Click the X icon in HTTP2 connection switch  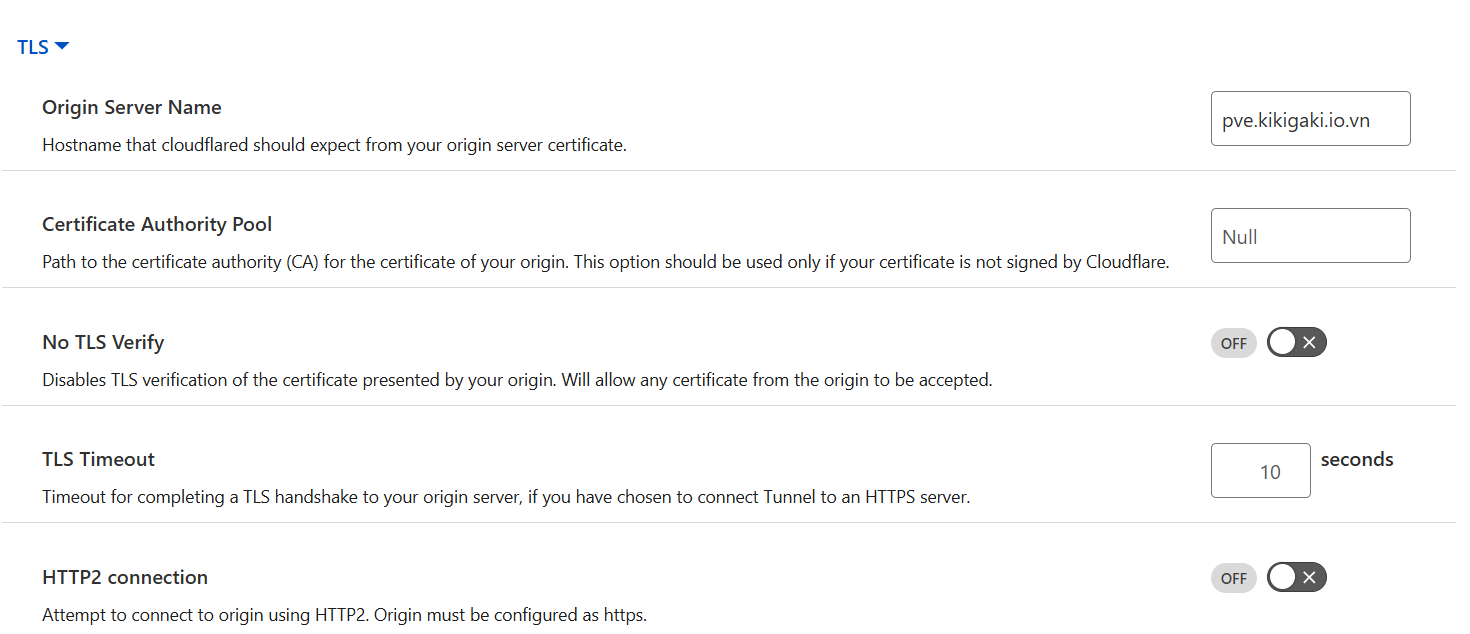(1310, 578)
